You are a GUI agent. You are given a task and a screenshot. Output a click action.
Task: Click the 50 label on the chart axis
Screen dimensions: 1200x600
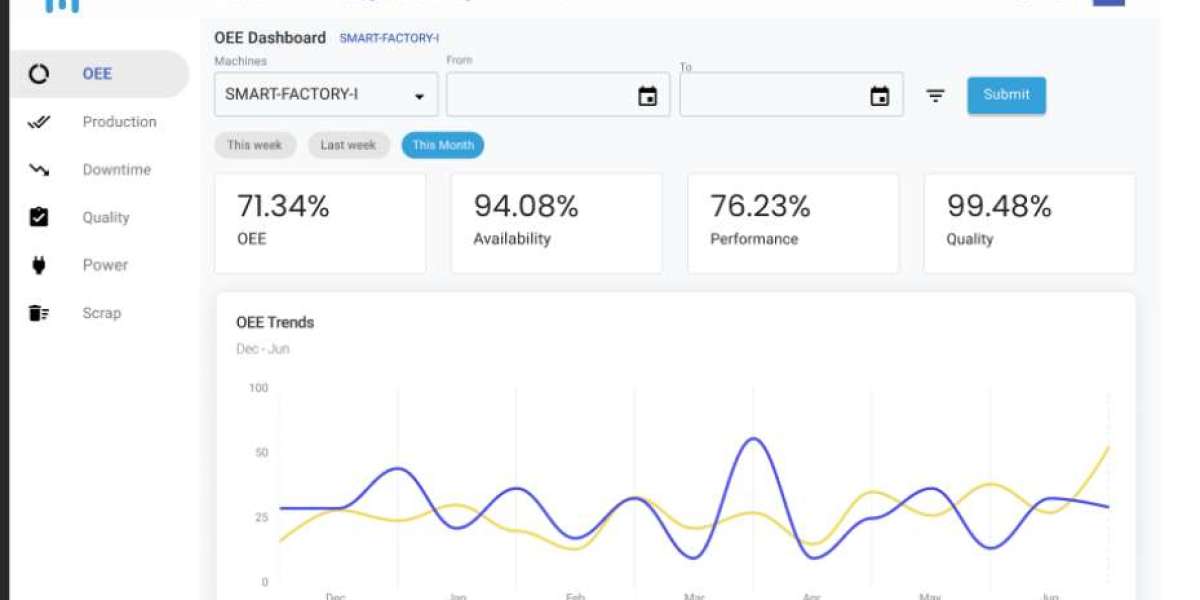261,453
